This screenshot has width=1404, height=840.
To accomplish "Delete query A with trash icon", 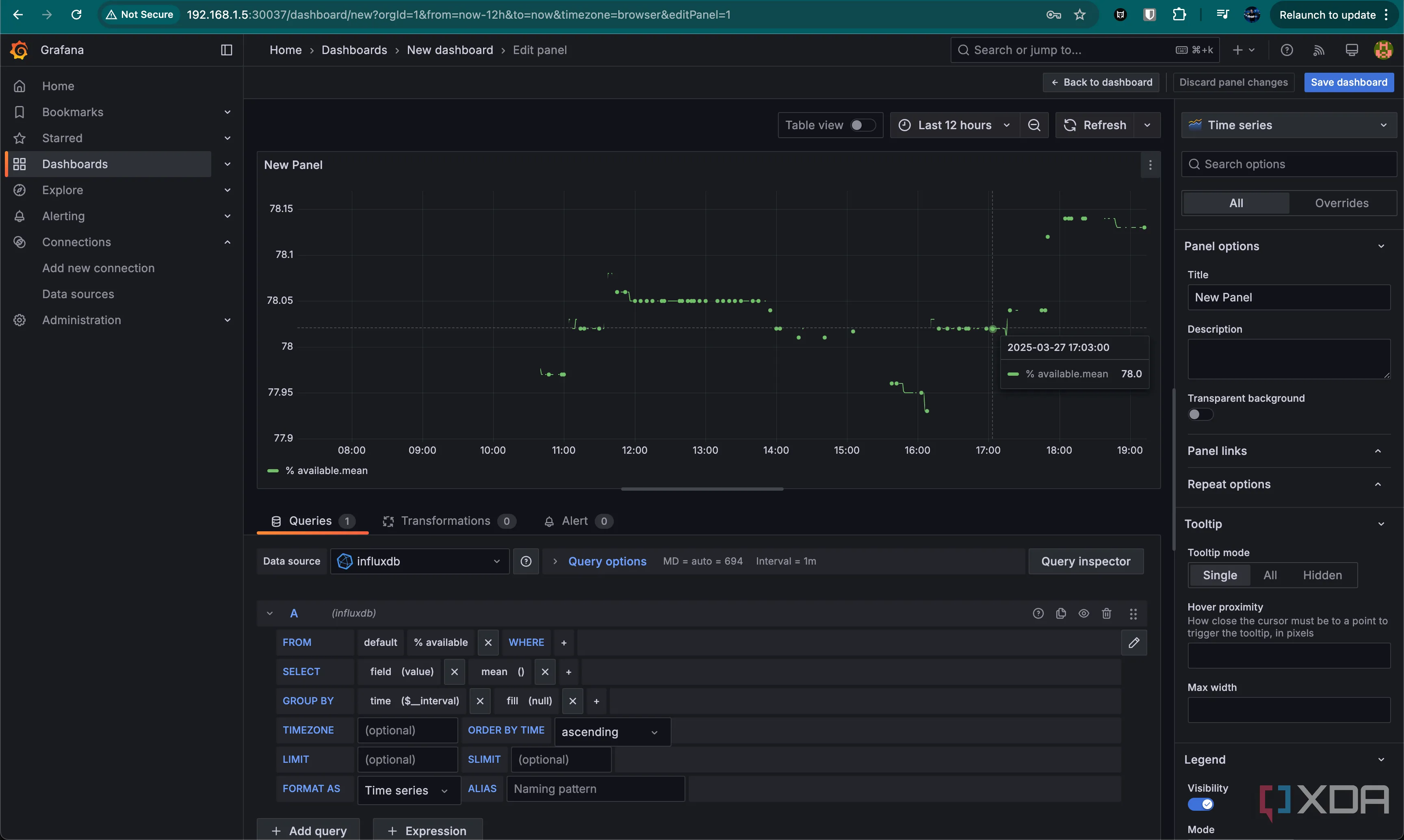I will (x=1106, y=613).
